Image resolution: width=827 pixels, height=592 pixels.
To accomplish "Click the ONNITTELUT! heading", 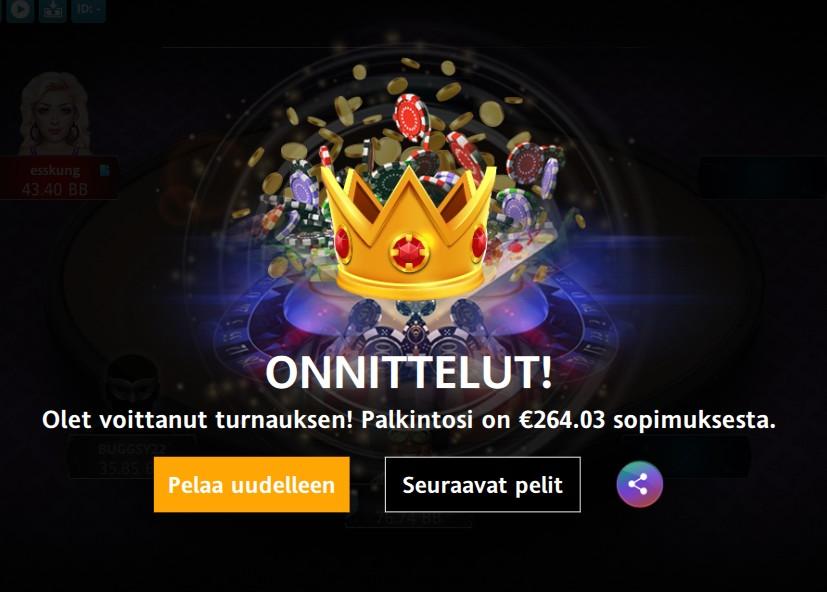I will coord(409,373).
